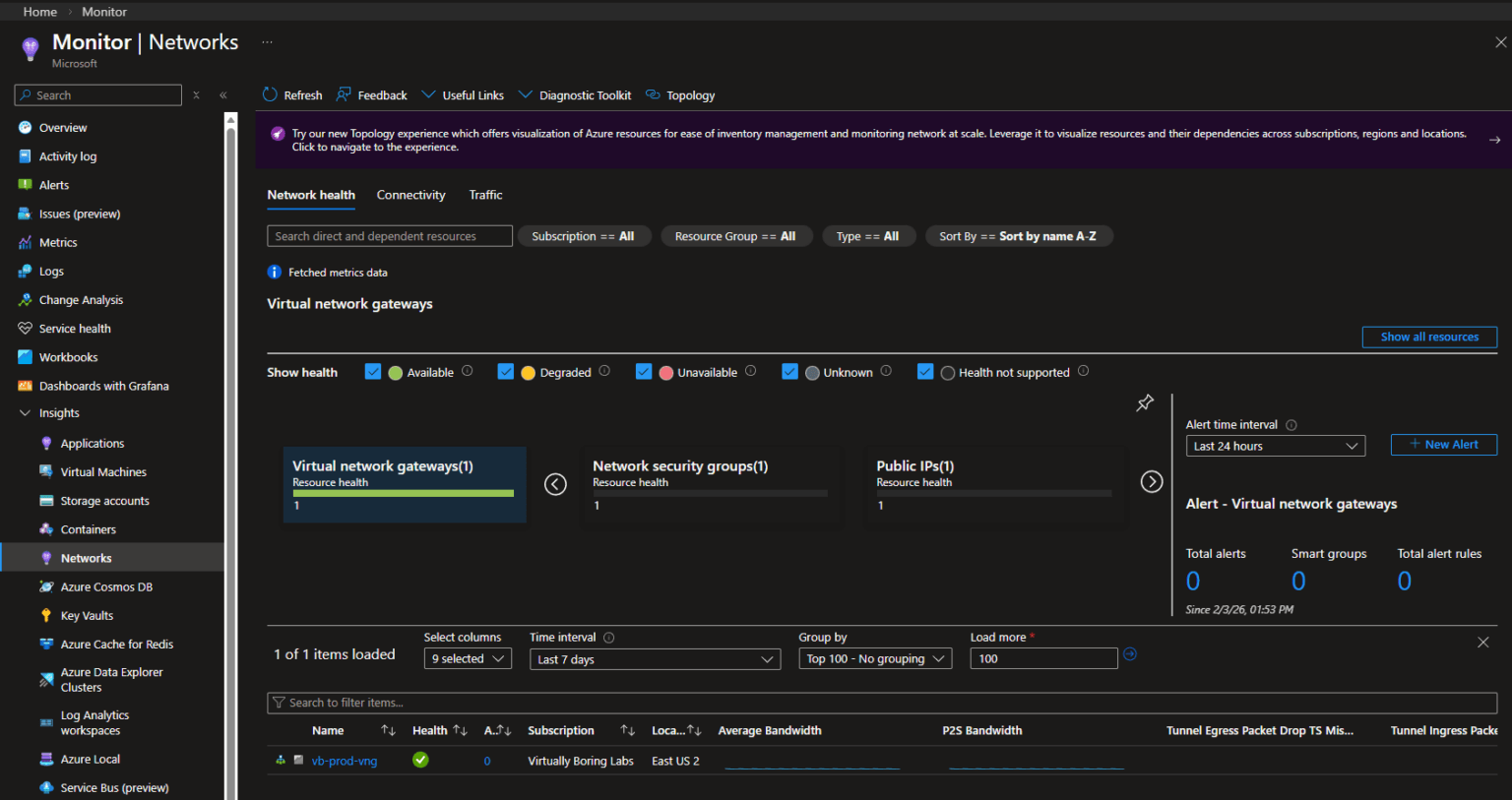This screenshot has height=800, width=1512.
Task: Open Topology view from toolbar
Action: [x=680, y=95]
